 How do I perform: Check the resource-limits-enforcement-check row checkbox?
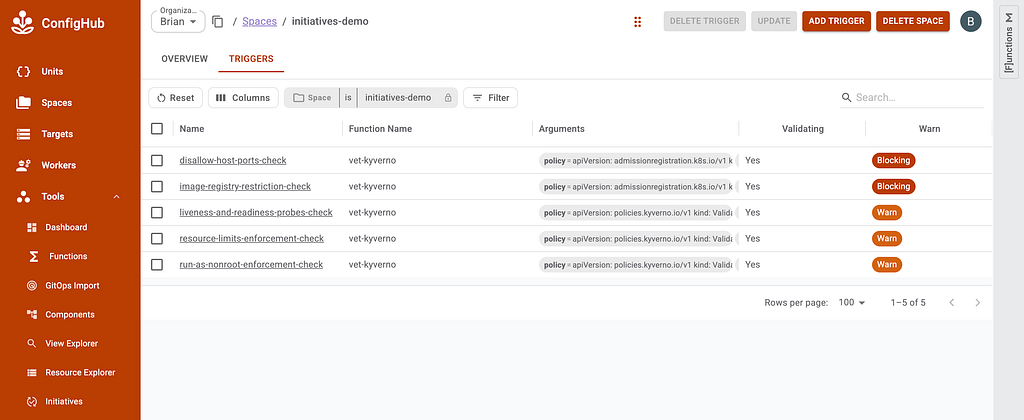157,238
